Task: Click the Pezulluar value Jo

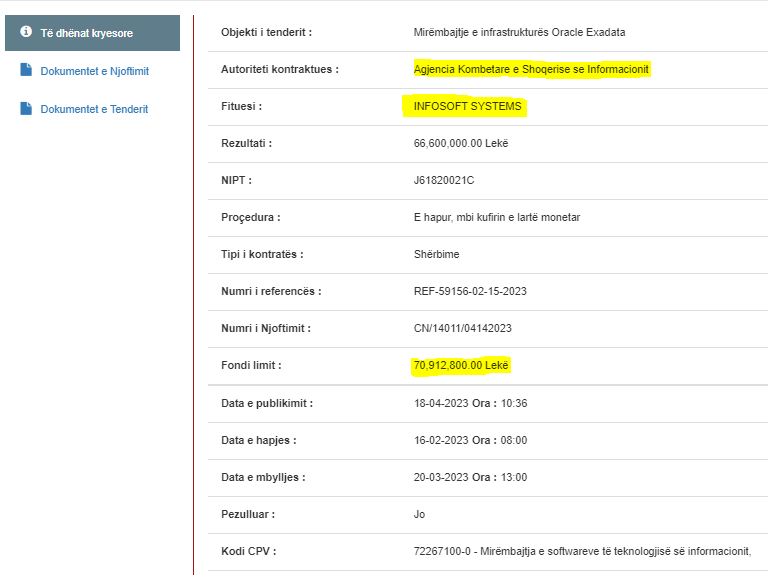Action: (419, 514)
